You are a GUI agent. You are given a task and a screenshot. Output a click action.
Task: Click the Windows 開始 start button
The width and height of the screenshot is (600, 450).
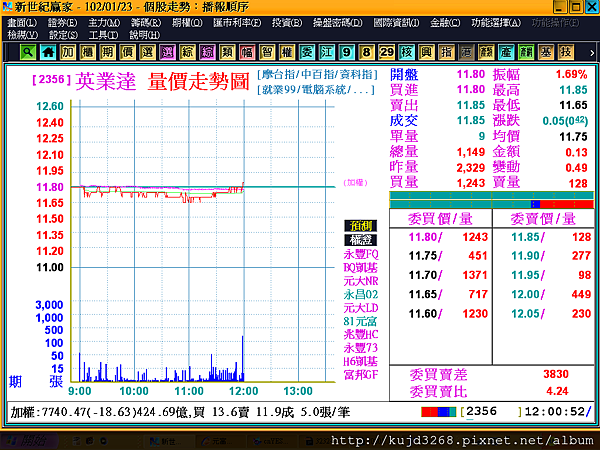[x=29, y=441]
